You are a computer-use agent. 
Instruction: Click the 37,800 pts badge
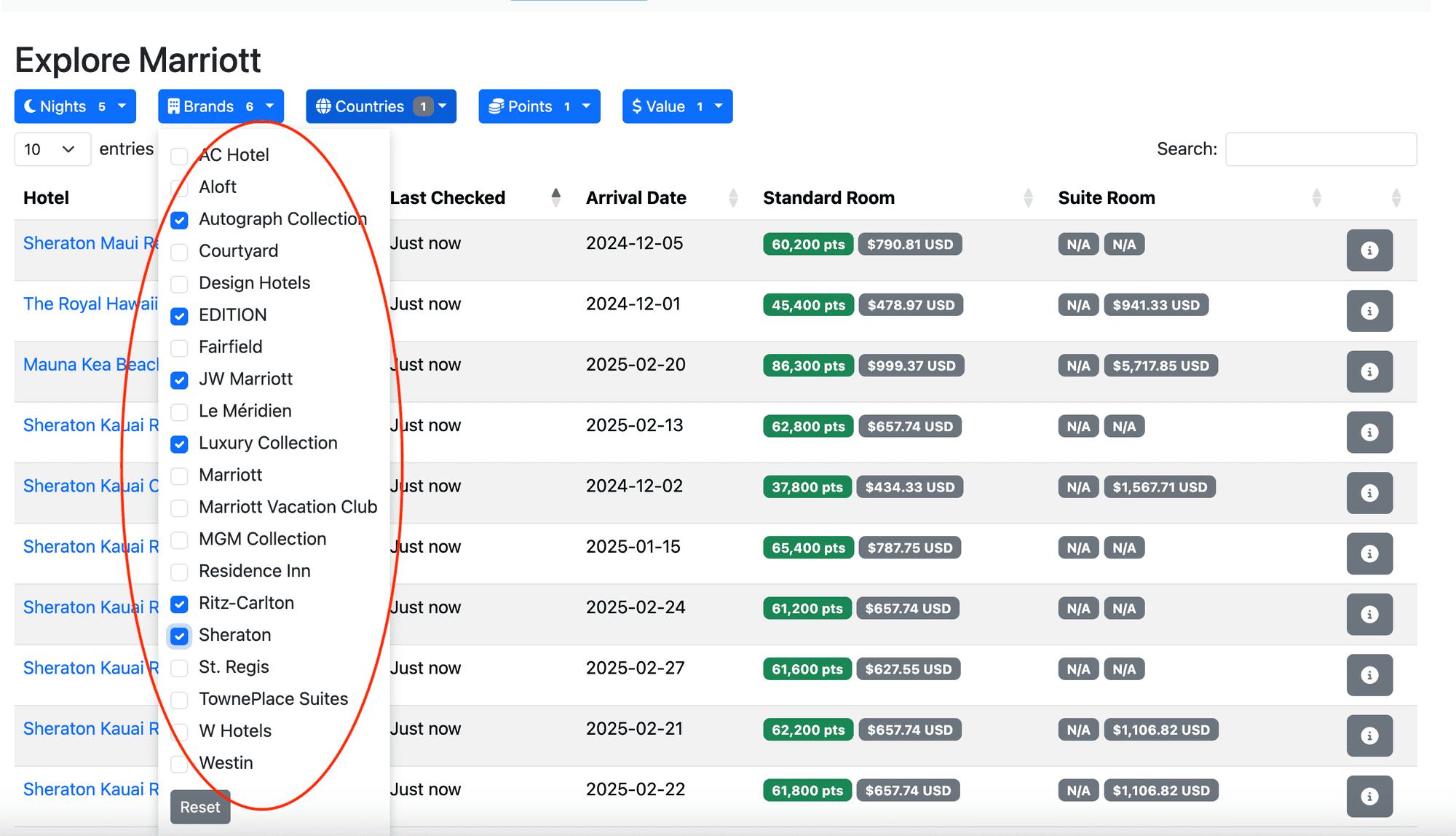(807, 487)
